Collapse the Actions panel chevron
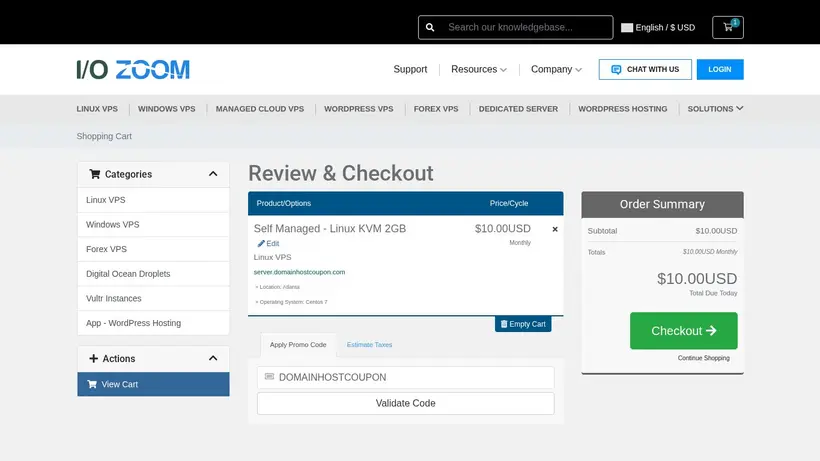The width and height of the screenshot is (820, 461). pyautogui.click(x=213, y=359)
